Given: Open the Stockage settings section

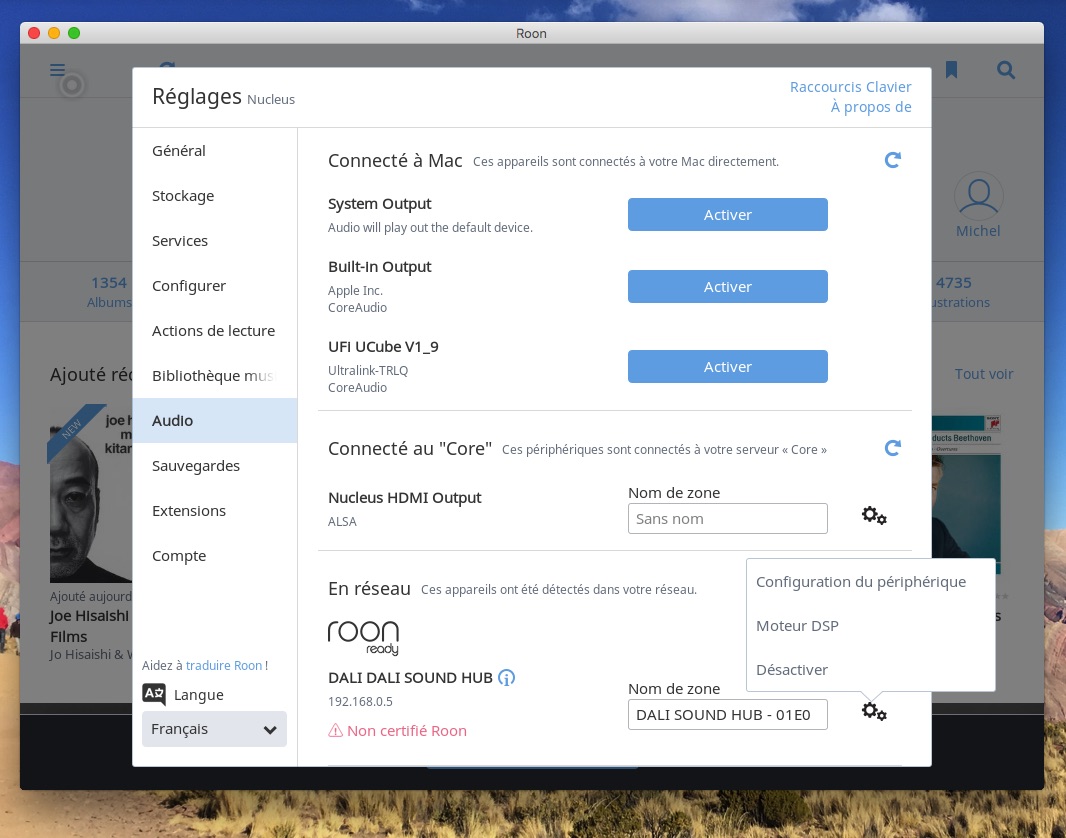Looking at the screenshot, I should coord(215,196).
